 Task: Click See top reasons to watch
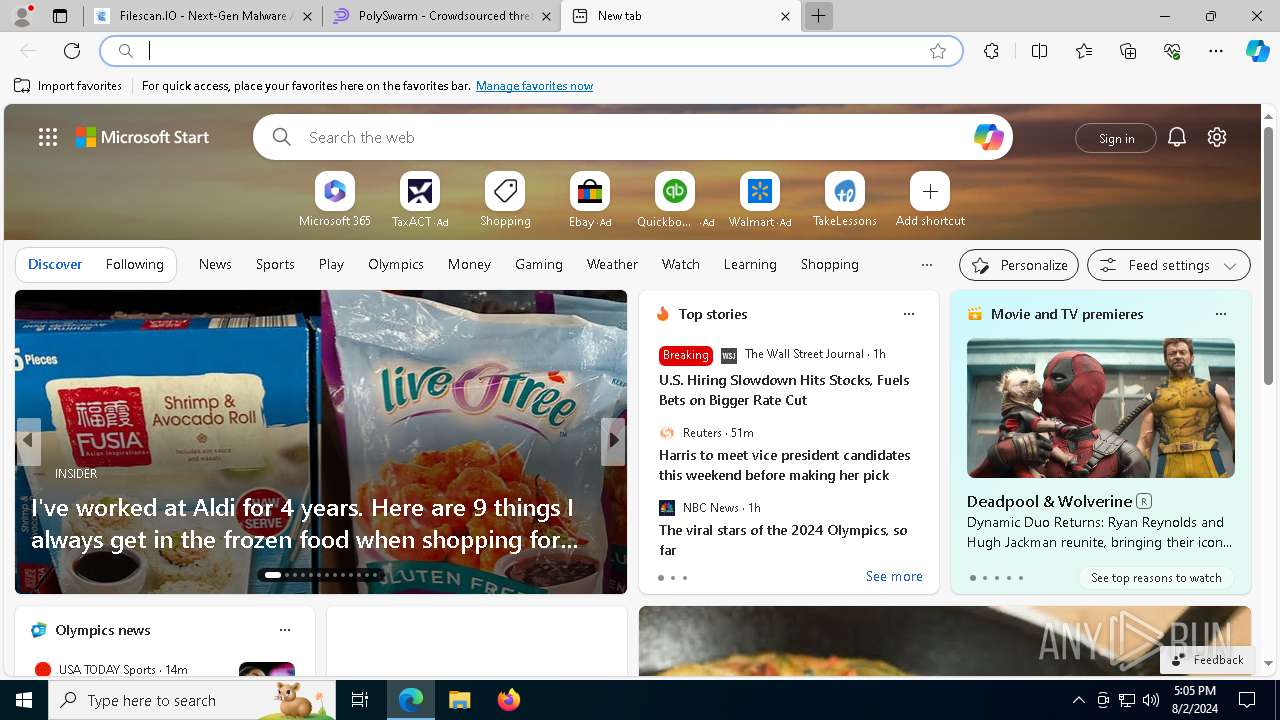click(x=1156, y=578)
